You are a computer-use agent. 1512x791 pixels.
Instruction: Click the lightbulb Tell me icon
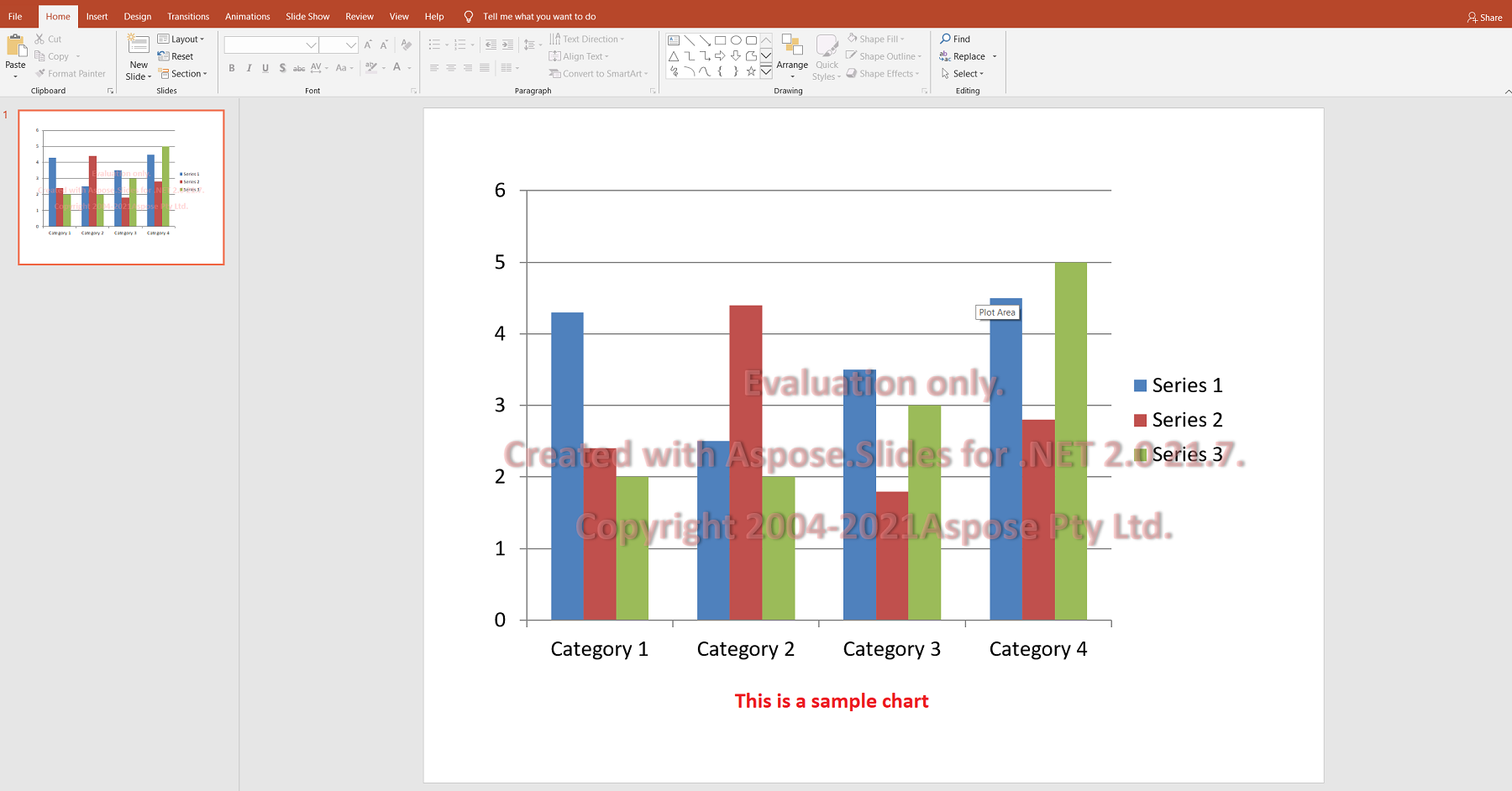469,17
